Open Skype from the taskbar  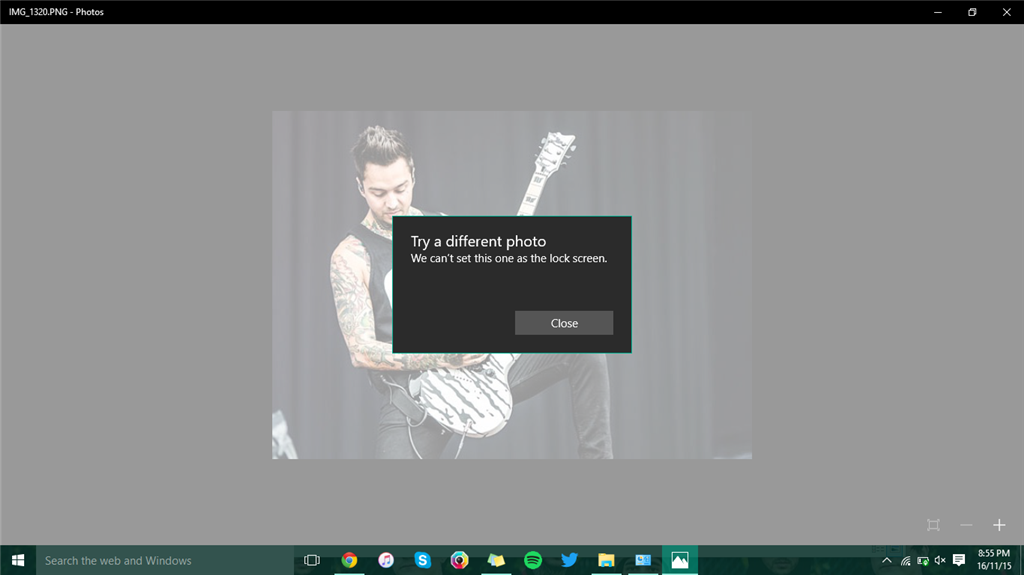[x=423, y=560]
